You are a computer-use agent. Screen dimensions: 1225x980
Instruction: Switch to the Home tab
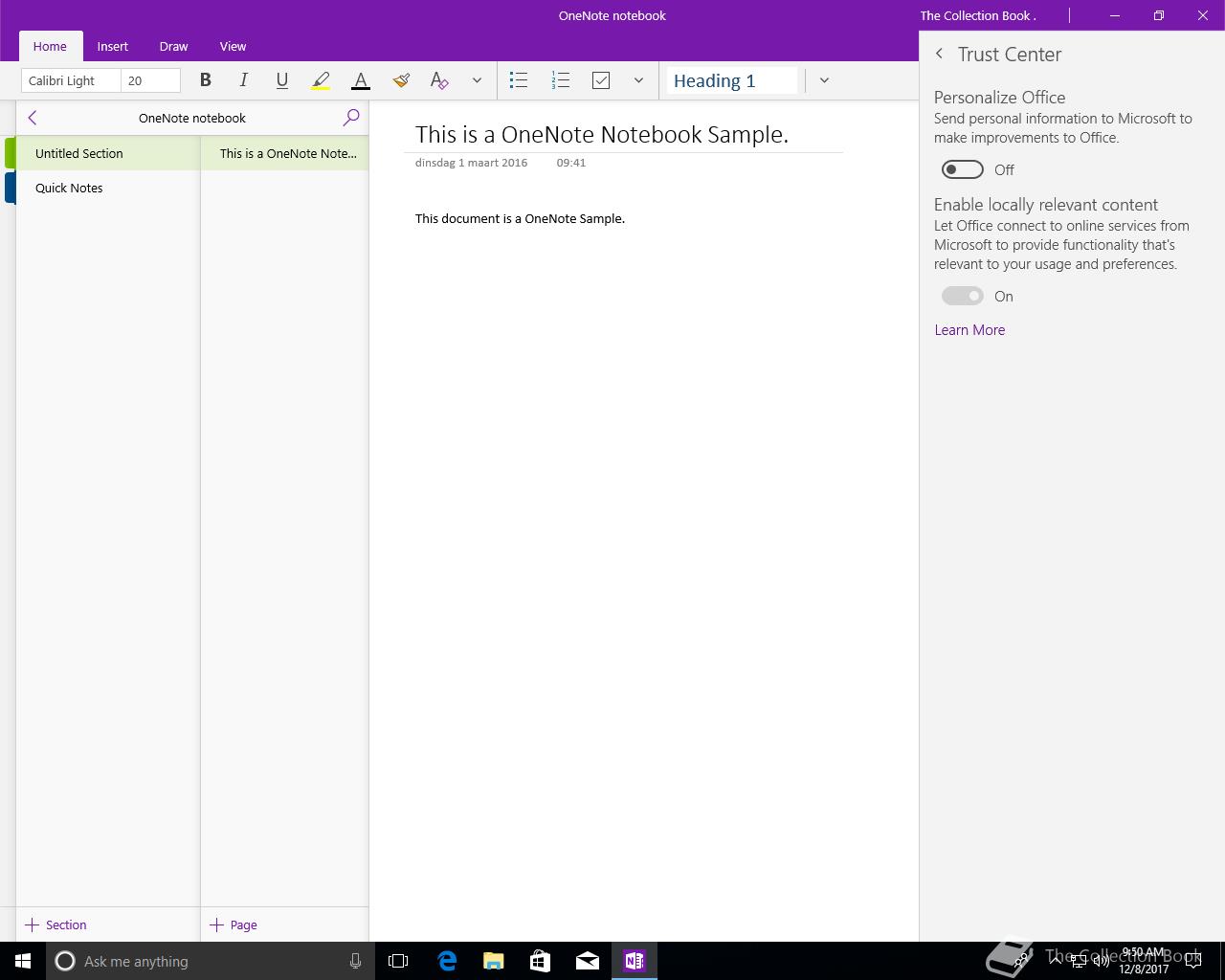[50, 46]
